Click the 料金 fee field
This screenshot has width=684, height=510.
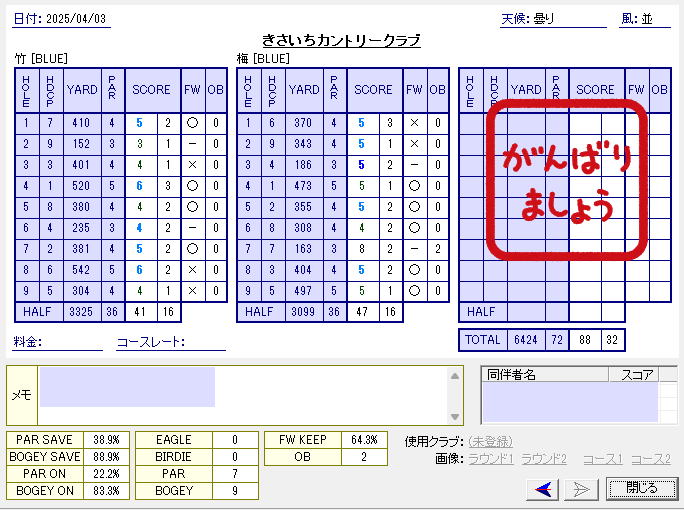(x=72, y=343)
